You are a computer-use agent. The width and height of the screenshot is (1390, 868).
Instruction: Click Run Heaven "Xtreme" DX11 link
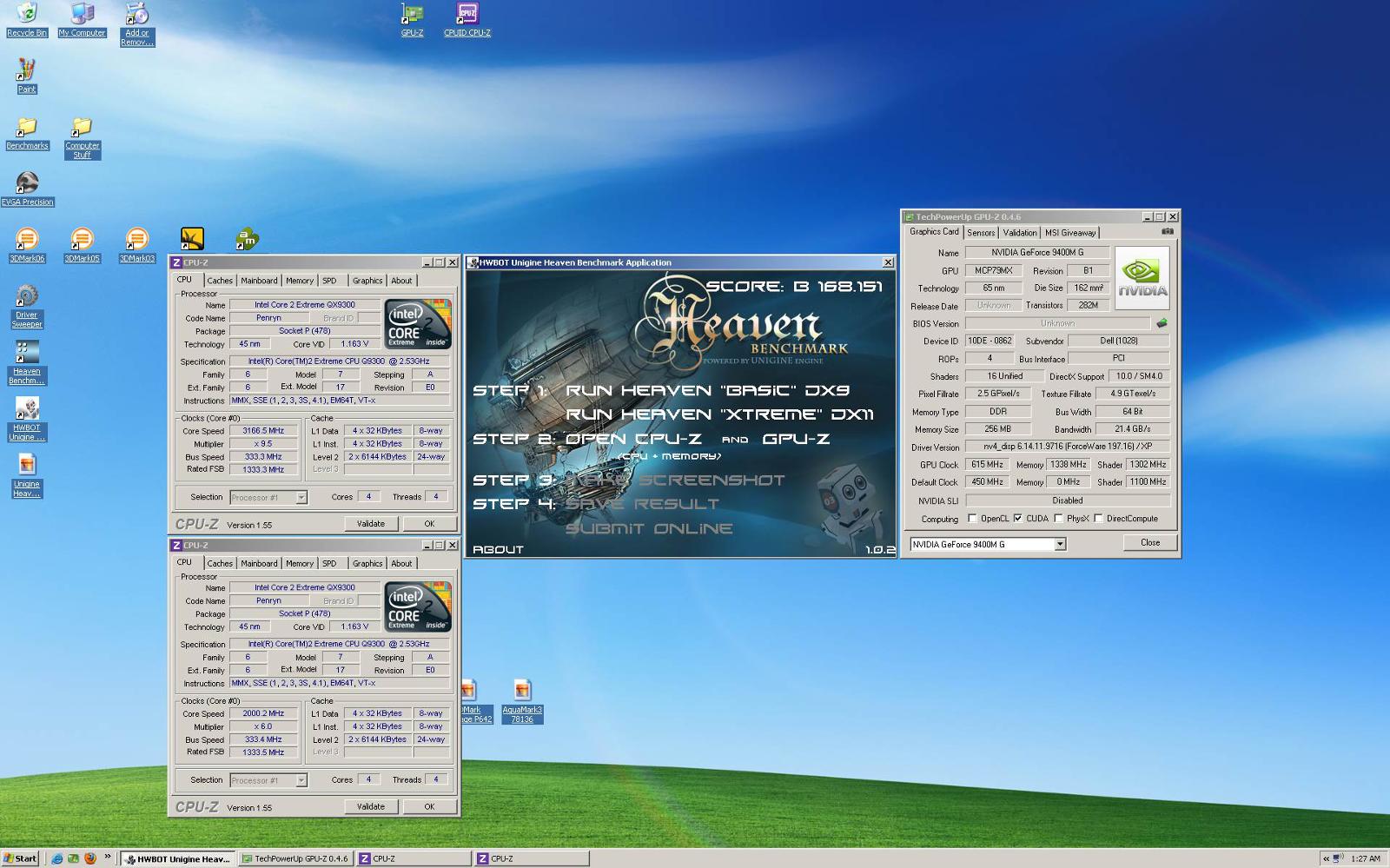click(x=719, y=414)
